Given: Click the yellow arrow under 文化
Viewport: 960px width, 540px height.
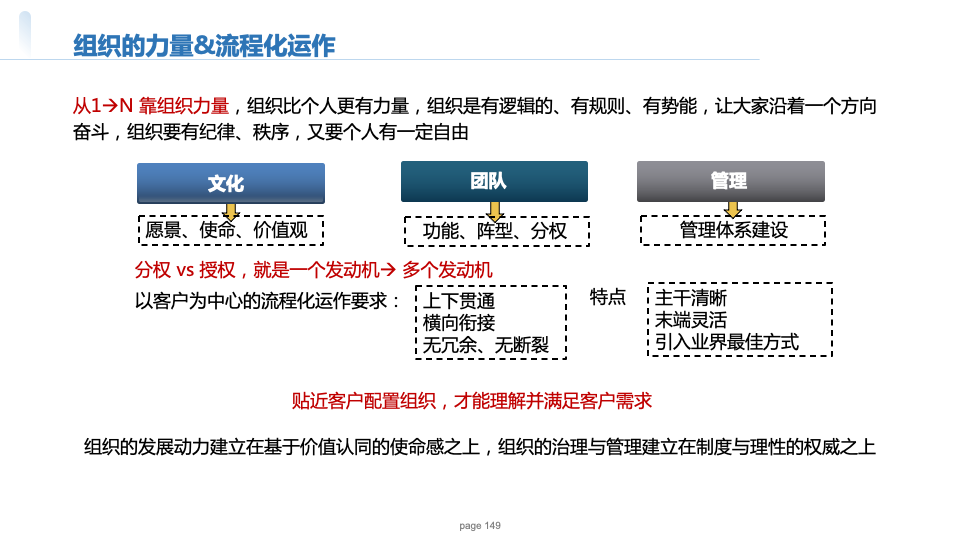Looking at the screenshot, I should (x=231, y=212).
